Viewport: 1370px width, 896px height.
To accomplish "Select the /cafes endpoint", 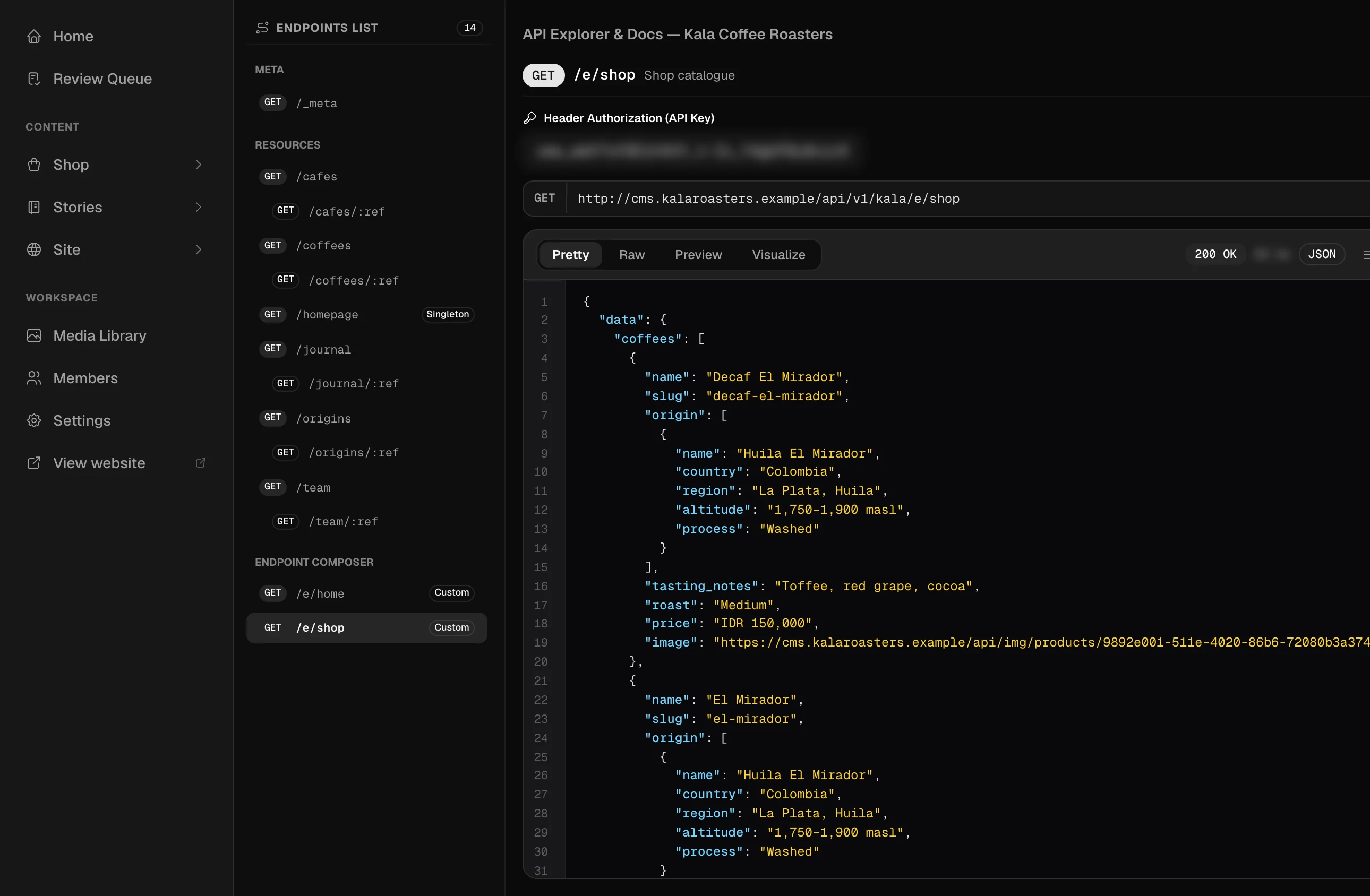I will pyautogui.click(x=367, y=177).
